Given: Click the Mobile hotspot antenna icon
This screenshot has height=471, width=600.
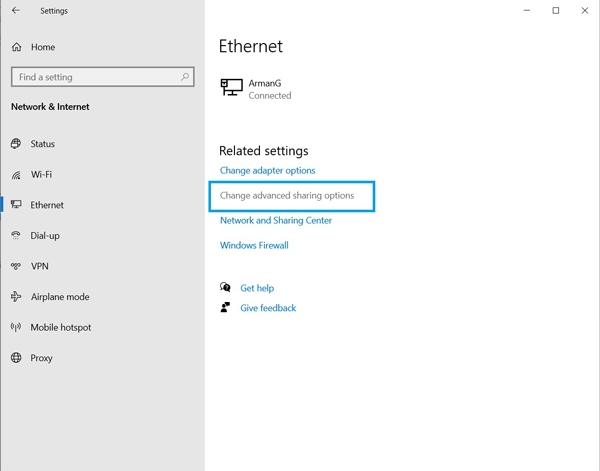Looking at the screenshot, I should coord(16,327).
